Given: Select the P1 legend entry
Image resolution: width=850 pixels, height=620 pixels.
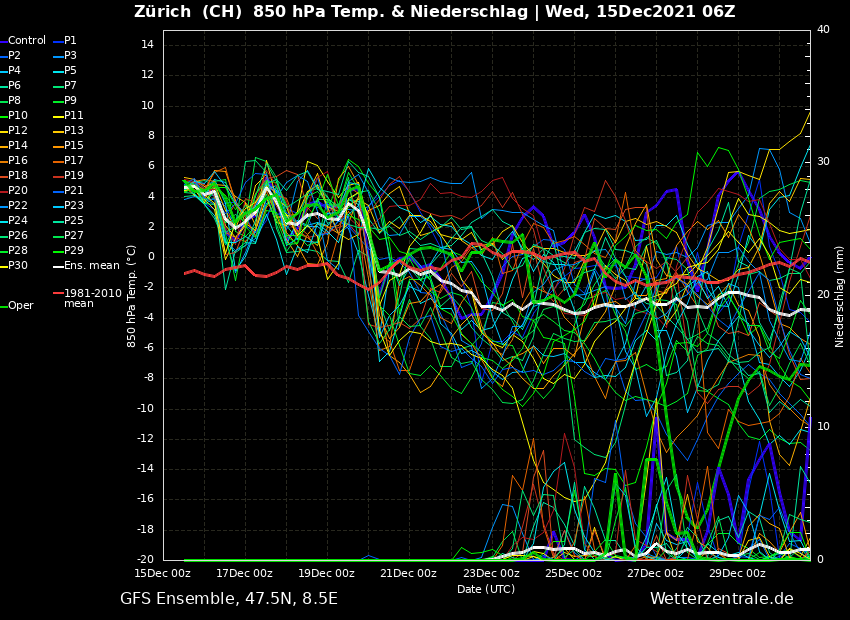Looking at the screenshot, I should [70, 41].
